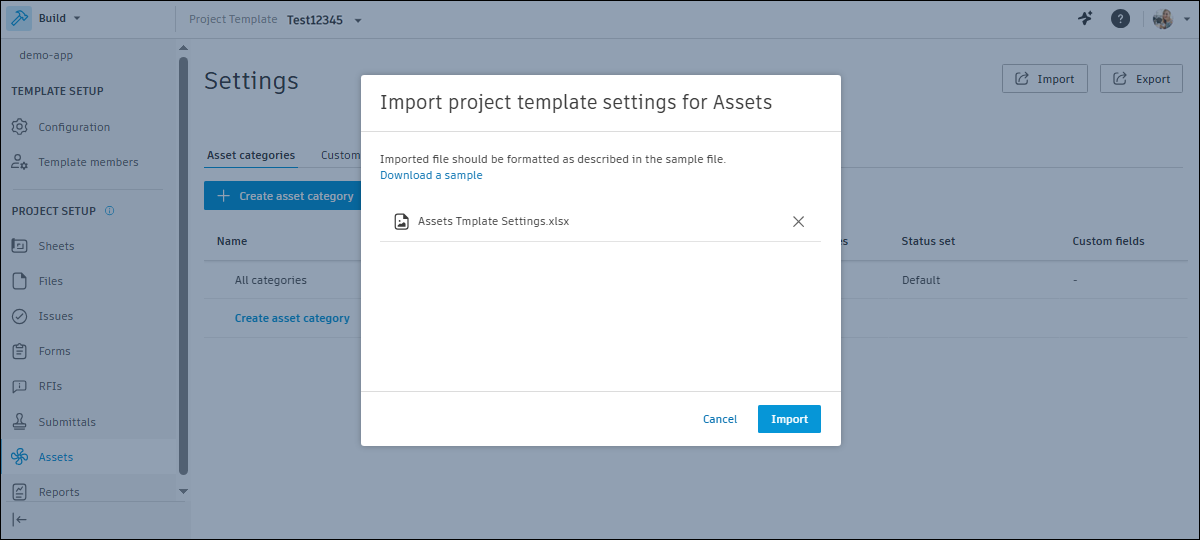
Task: Remove the Assets Tmplate Settings.xlsx file
Action: [798, 222]
